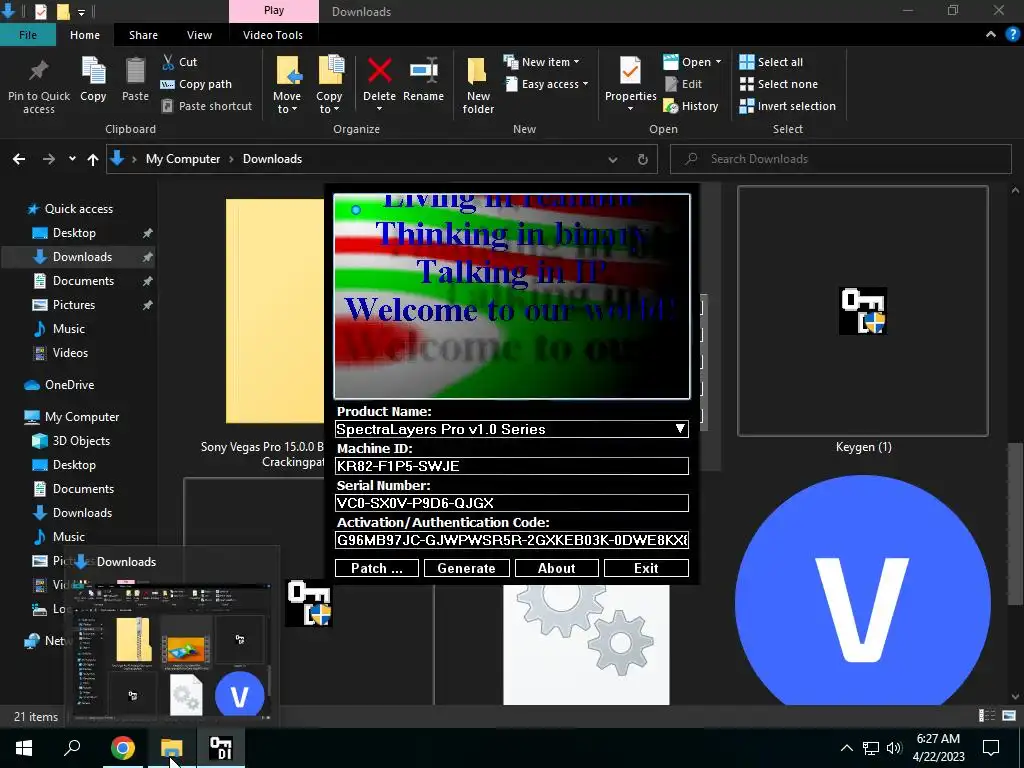Open Move to dropdown
Screen dimensions: 1024x768
coord(287,85)
